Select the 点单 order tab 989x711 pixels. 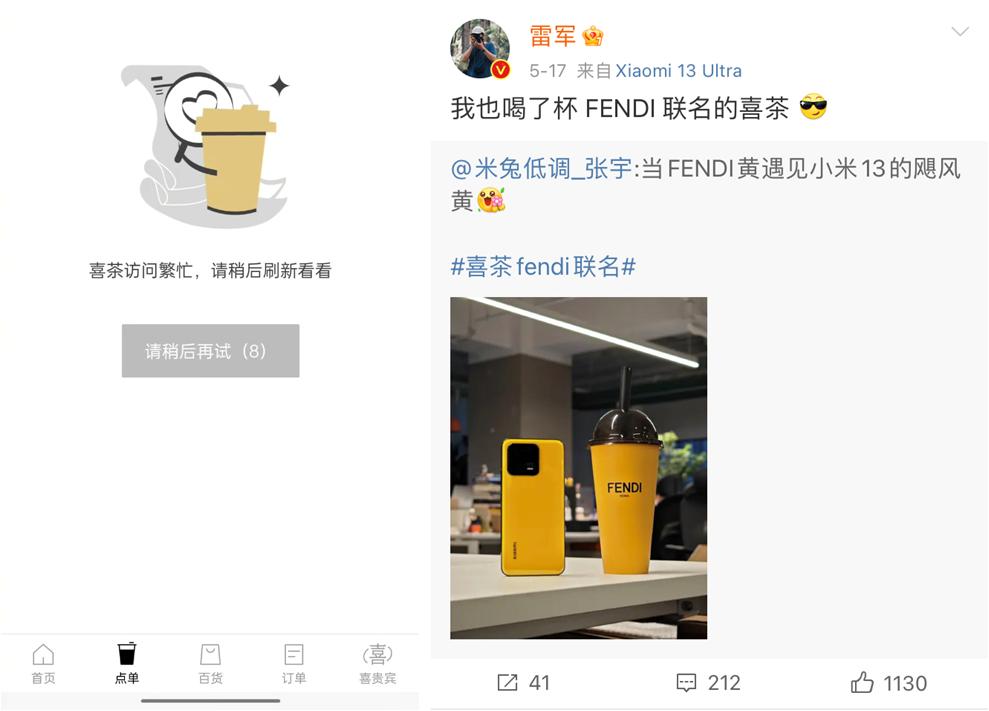[127, 664]
